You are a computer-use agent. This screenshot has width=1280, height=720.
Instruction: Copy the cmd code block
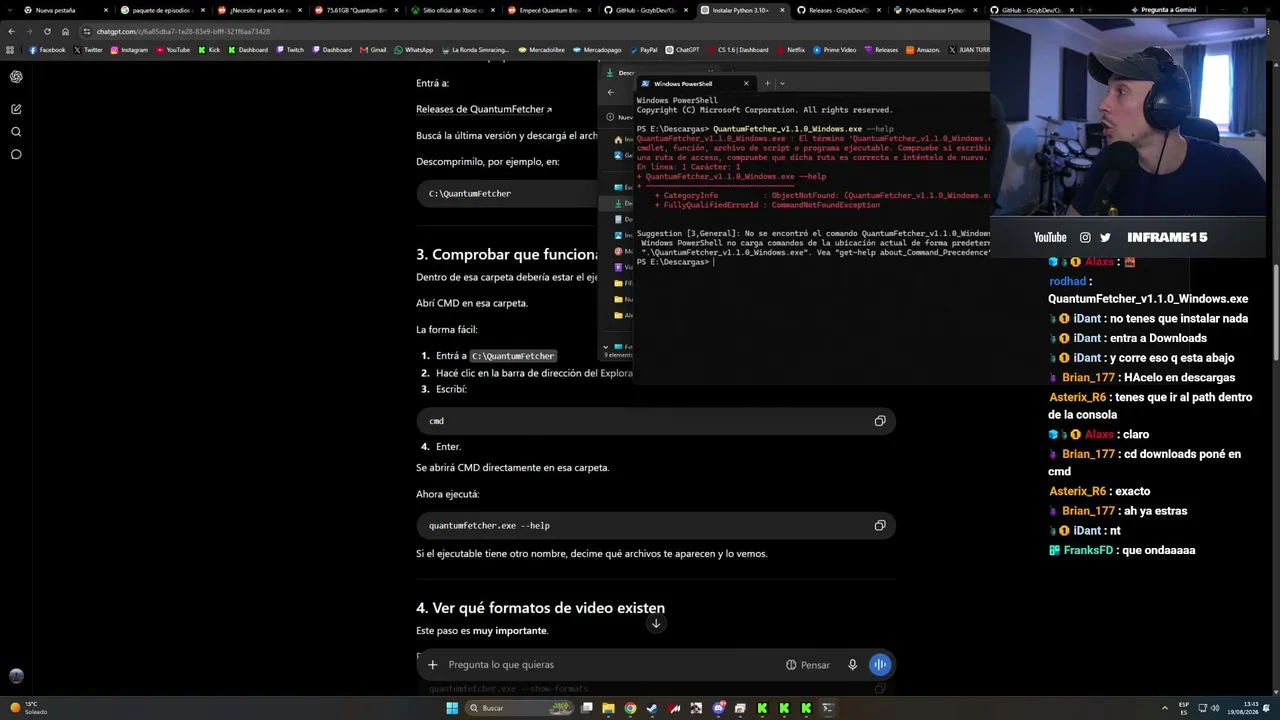[x=880, y=421]
